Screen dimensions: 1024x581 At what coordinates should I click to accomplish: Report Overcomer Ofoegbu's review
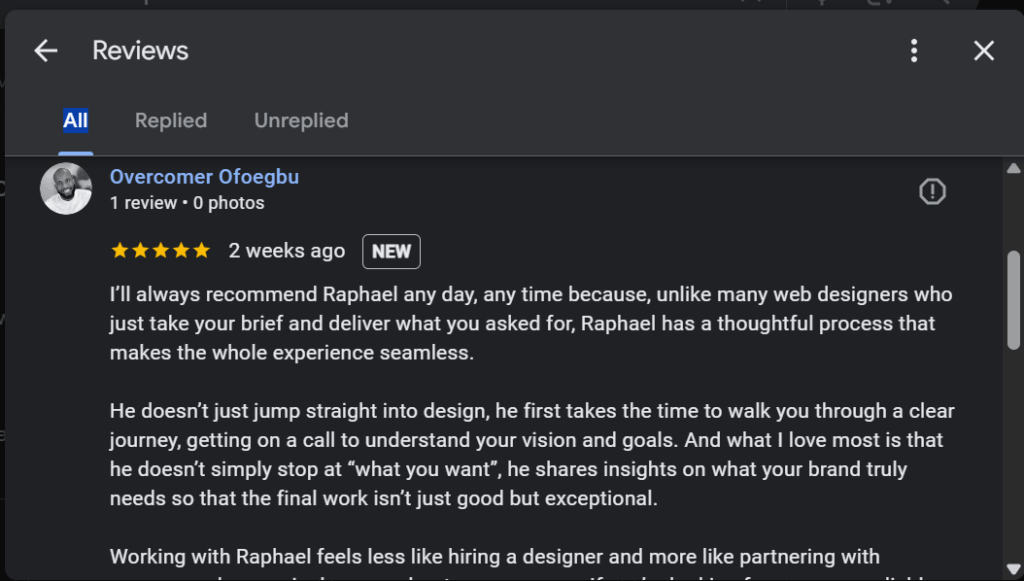pyautogui.click(x=932, y=191)
